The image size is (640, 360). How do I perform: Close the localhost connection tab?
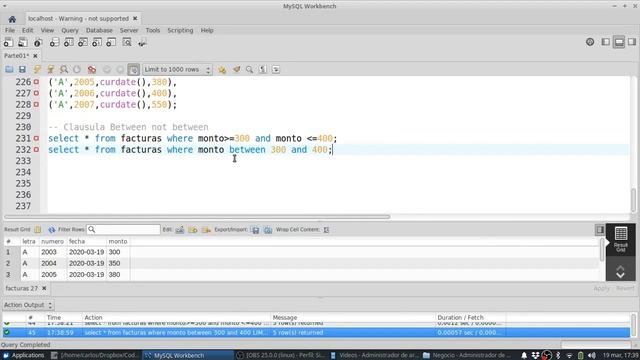click(x=135, y=18)
